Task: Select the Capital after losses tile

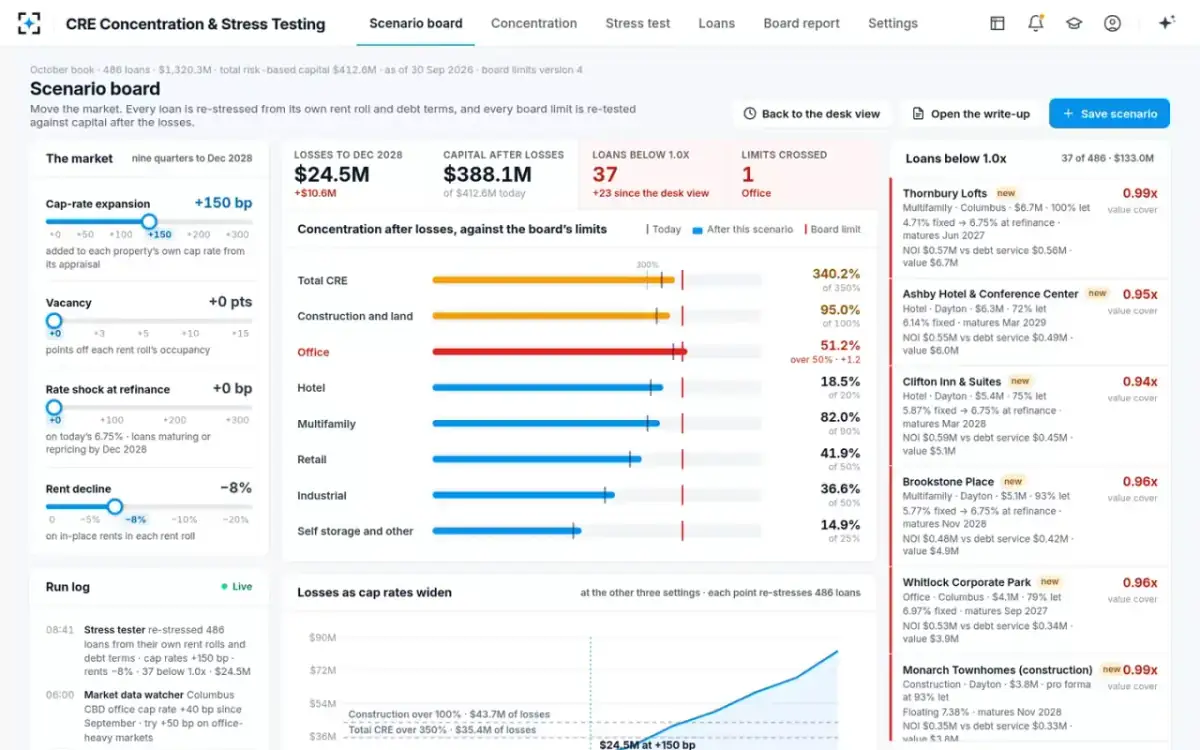Action: pos(505,174)
